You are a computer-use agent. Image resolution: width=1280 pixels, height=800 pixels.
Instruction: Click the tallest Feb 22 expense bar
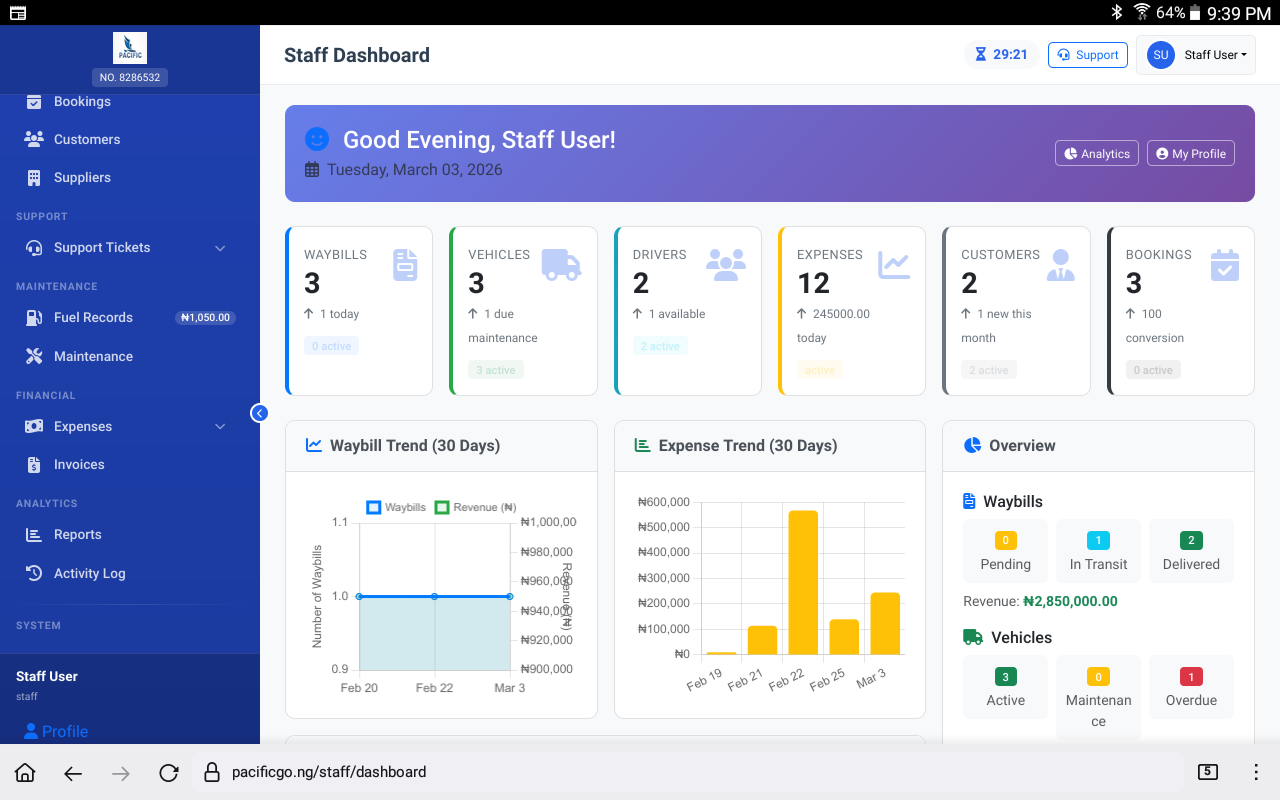[803, 582]
